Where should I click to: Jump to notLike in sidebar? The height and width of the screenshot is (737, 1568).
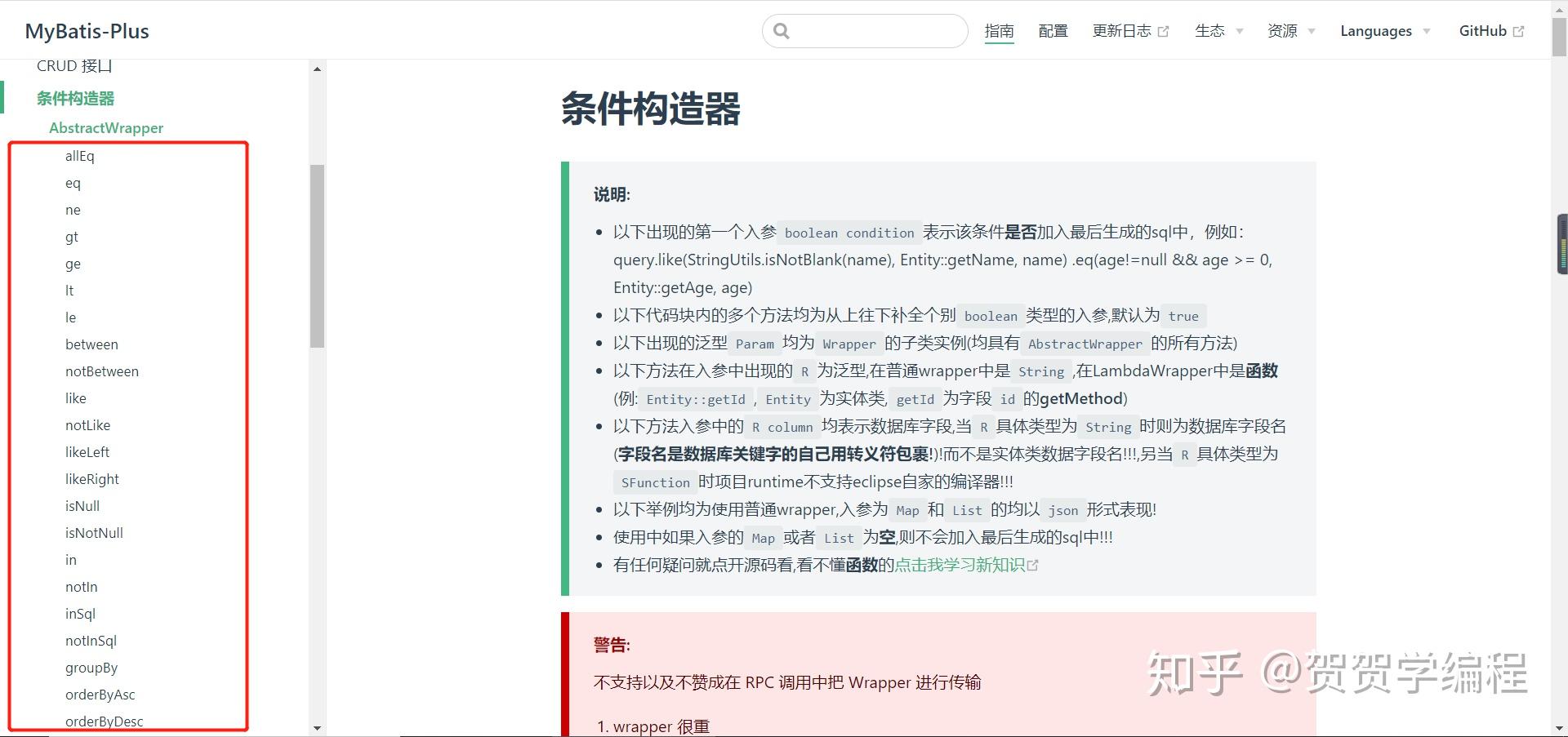pos(87,425)
